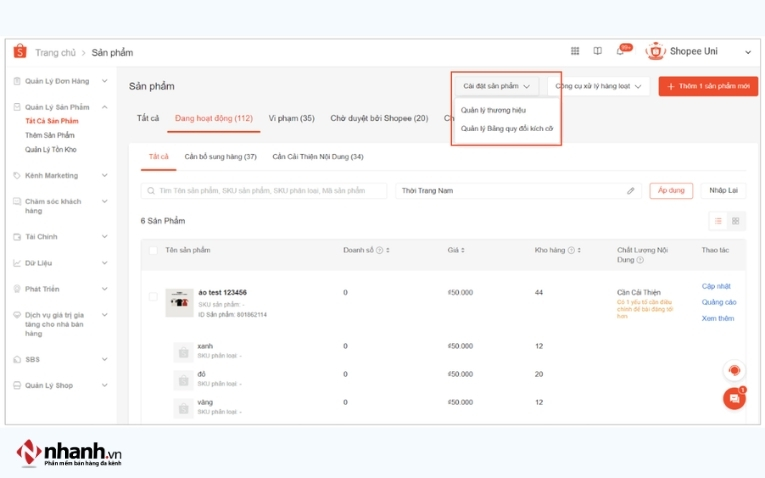Click Thêm 1 sản phẩm mới button
Screen dimensions: 765x478
point(707,87)
